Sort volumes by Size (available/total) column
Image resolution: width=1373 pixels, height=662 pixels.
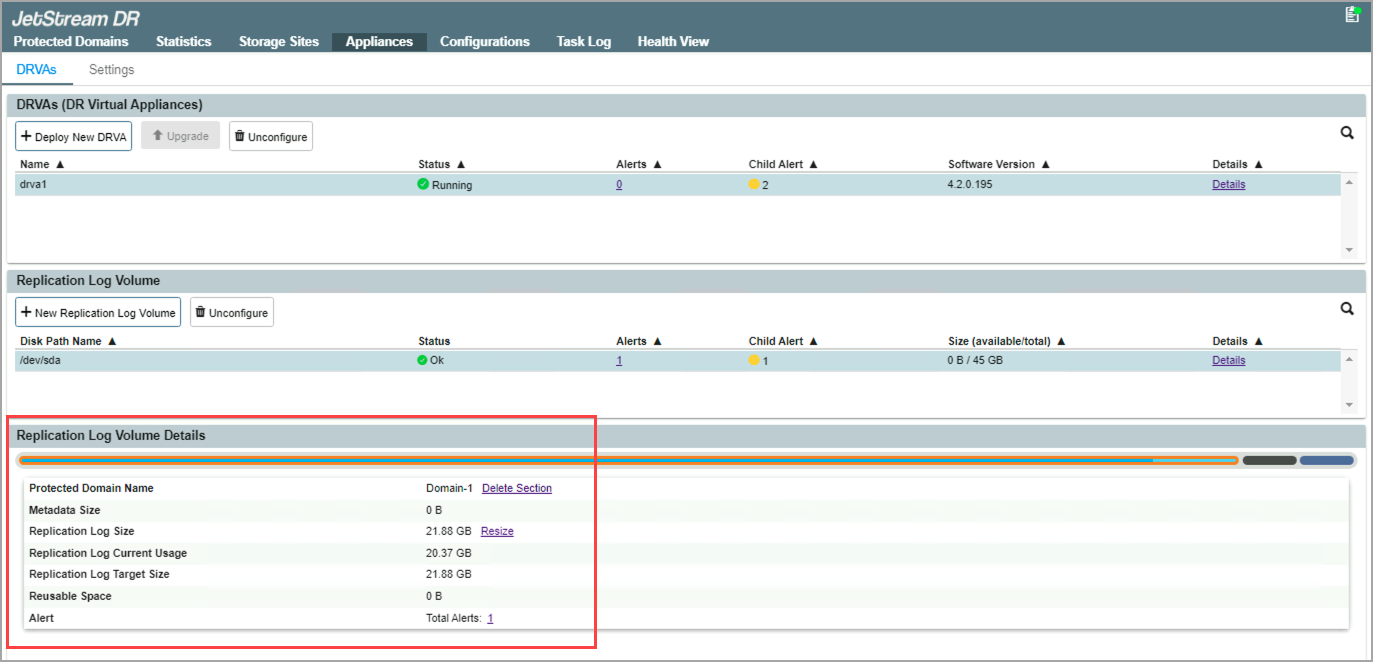[x=1006, y=341]
